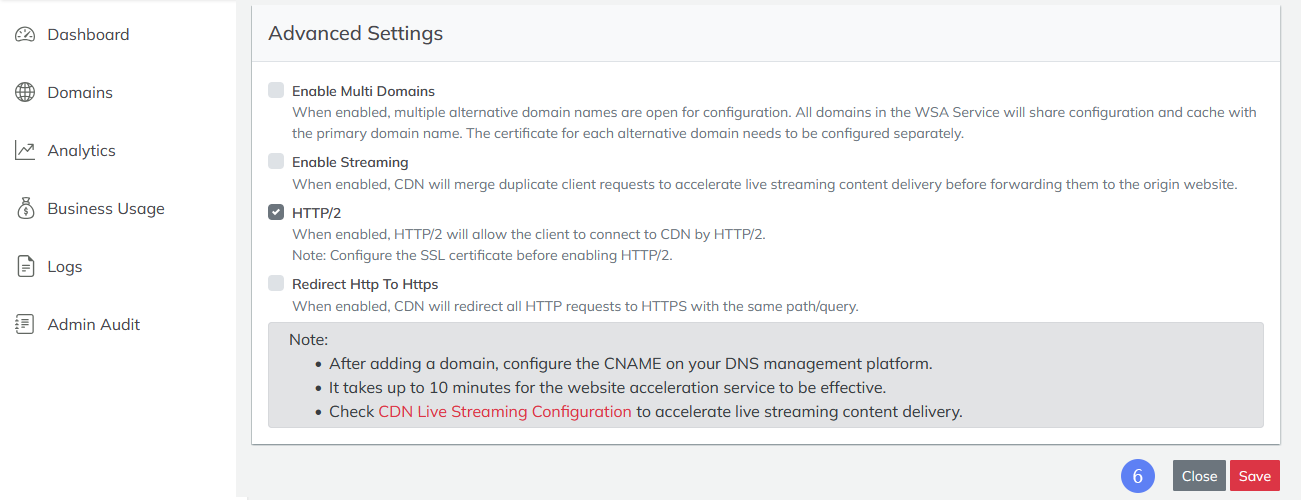The height and width of the screenshot is (500, 1301).
Task: Navigate to Admin Audit
Action: click(94, 325)
